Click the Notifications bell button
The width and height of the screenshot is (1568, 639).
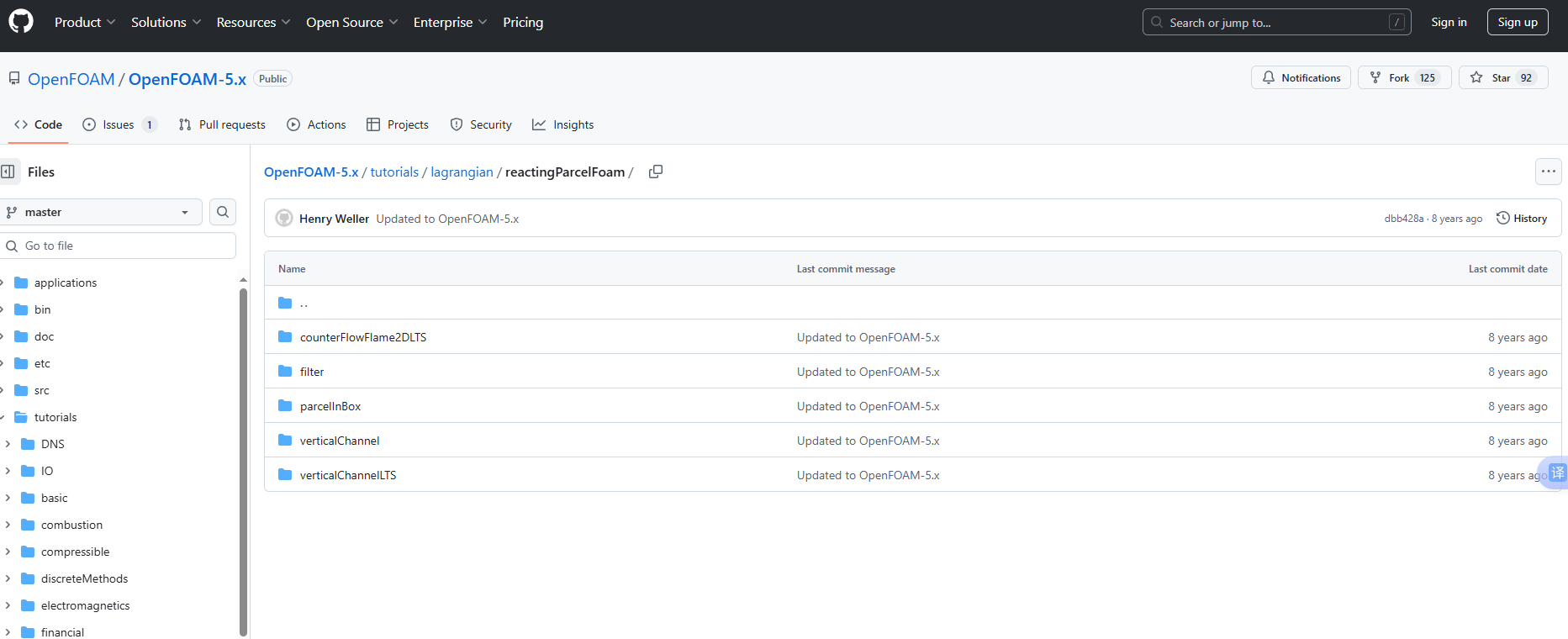(x=1301, y=77)
